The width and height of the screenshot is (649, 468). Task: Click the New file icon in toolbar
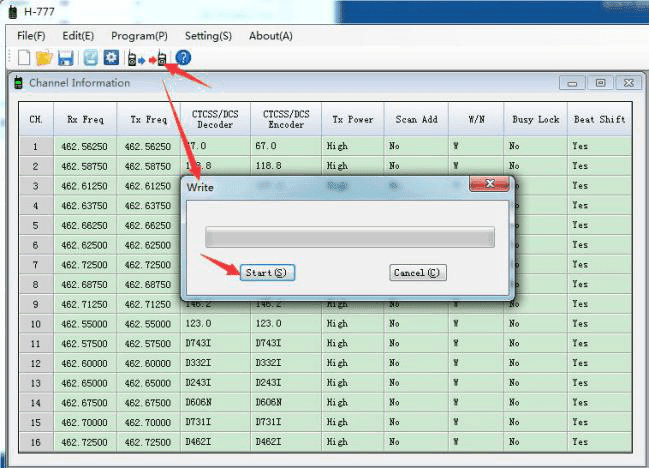[24, 58]
